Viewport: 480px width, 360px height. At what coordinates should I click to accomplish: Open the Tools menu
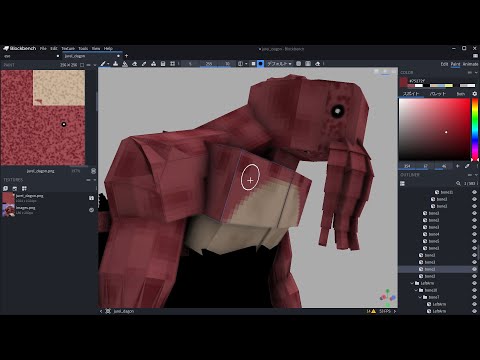pos(83,48)
